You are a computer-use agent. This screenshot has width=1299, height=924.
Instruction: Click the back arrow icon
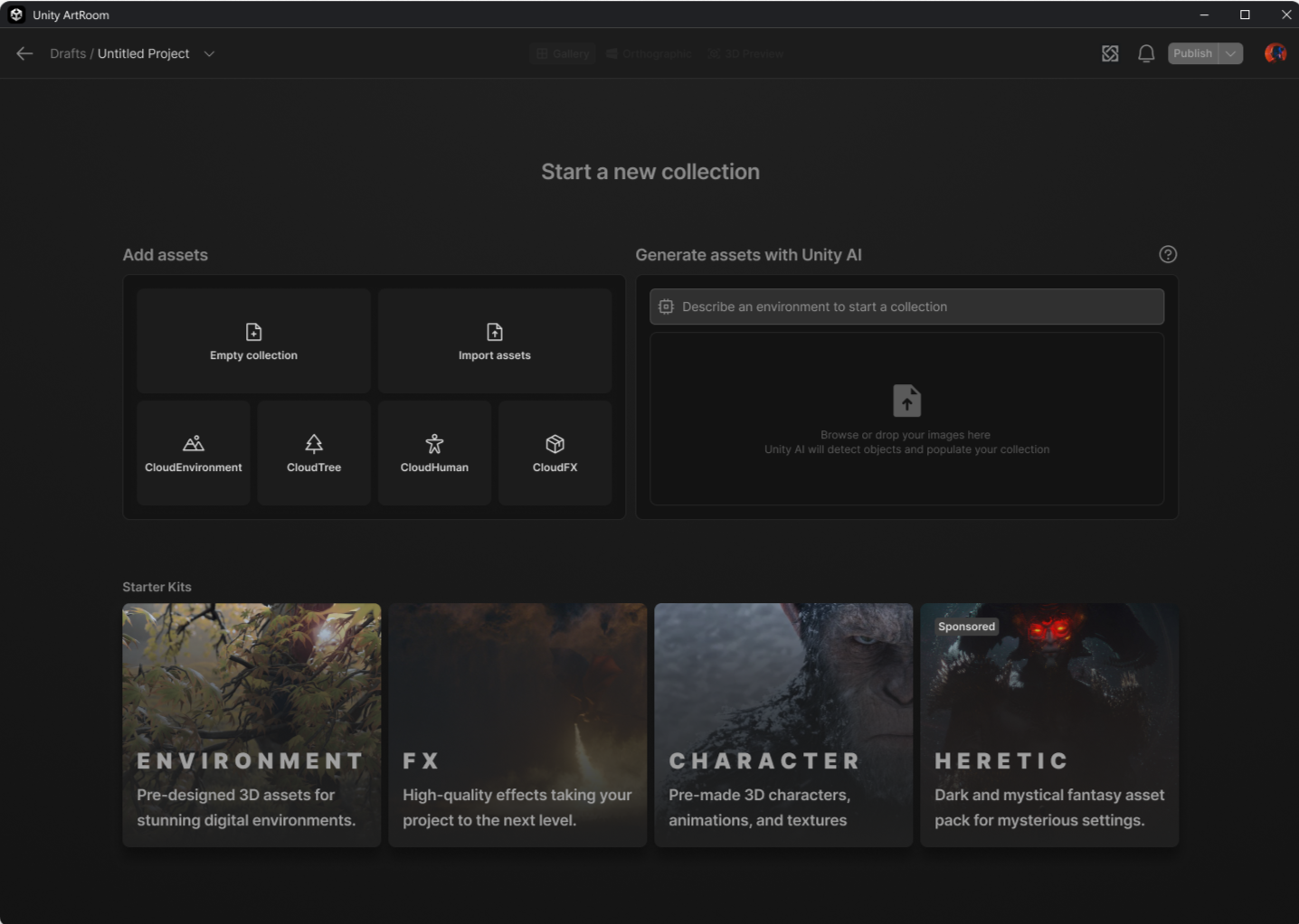tap(24, 54)
